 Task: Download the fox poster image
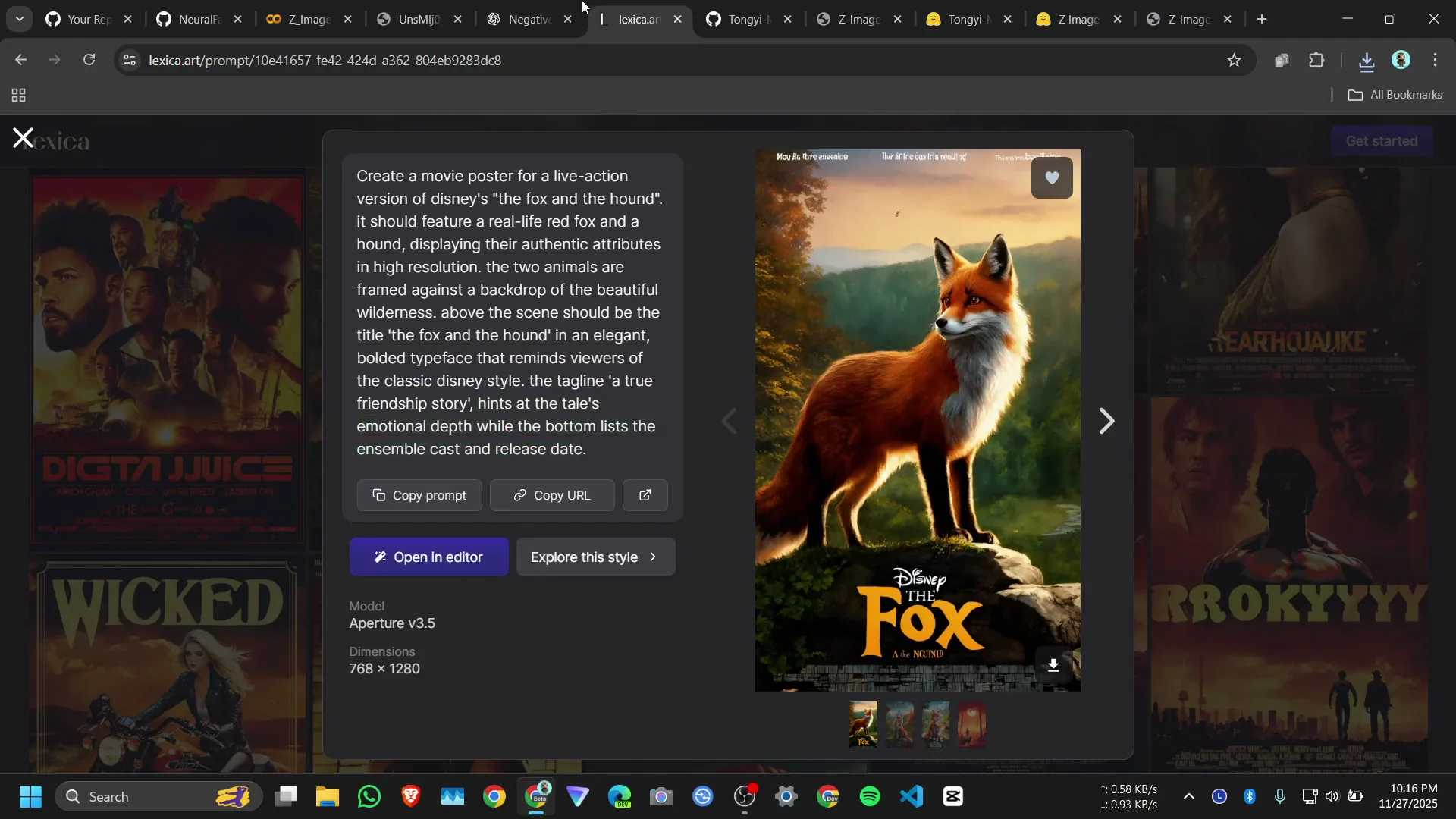coord(1053,665)
